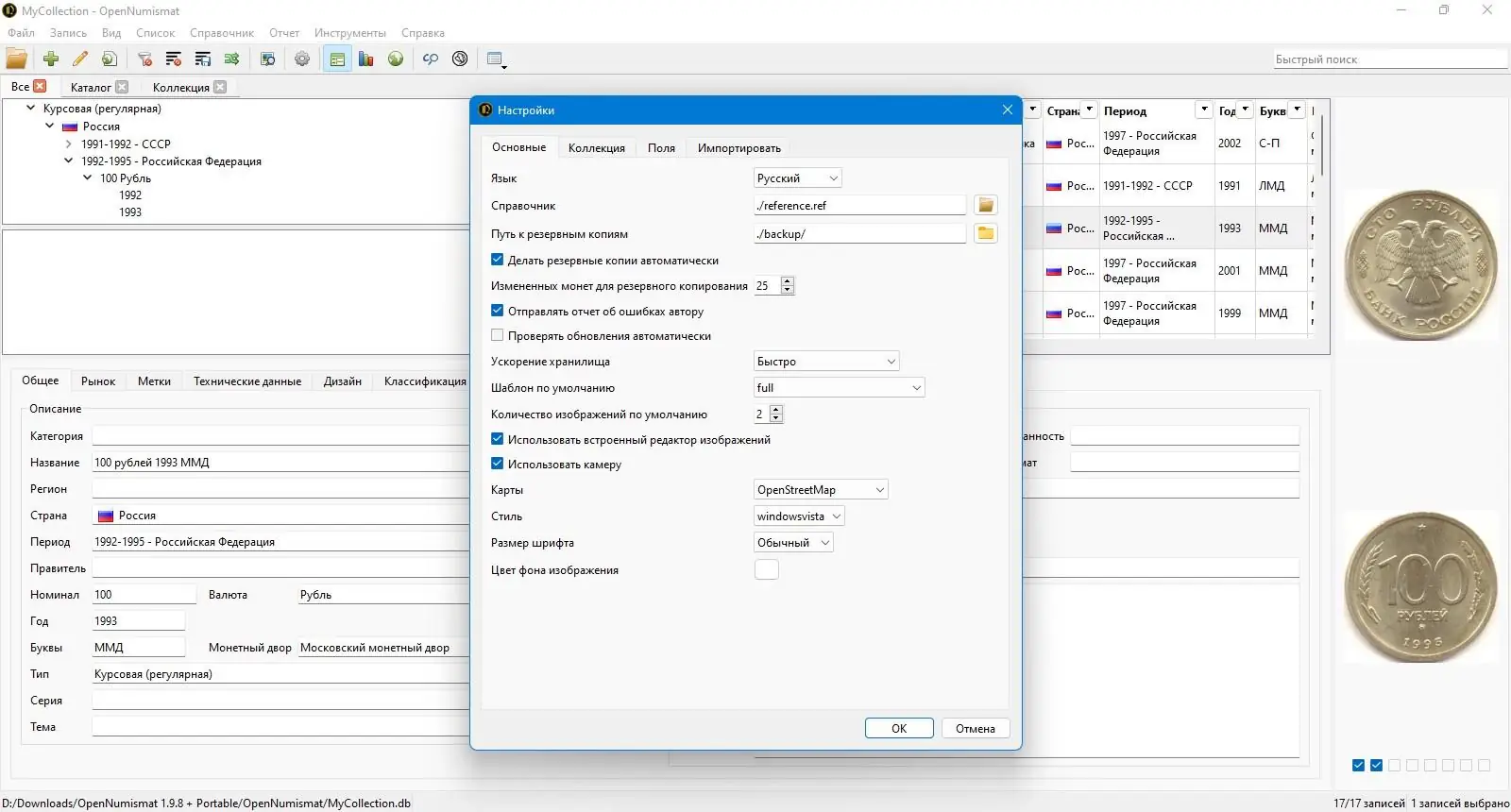Open collection with the folder toolbar icon
The height and width of the screenshot is (812, 1511).
[17, 59]
